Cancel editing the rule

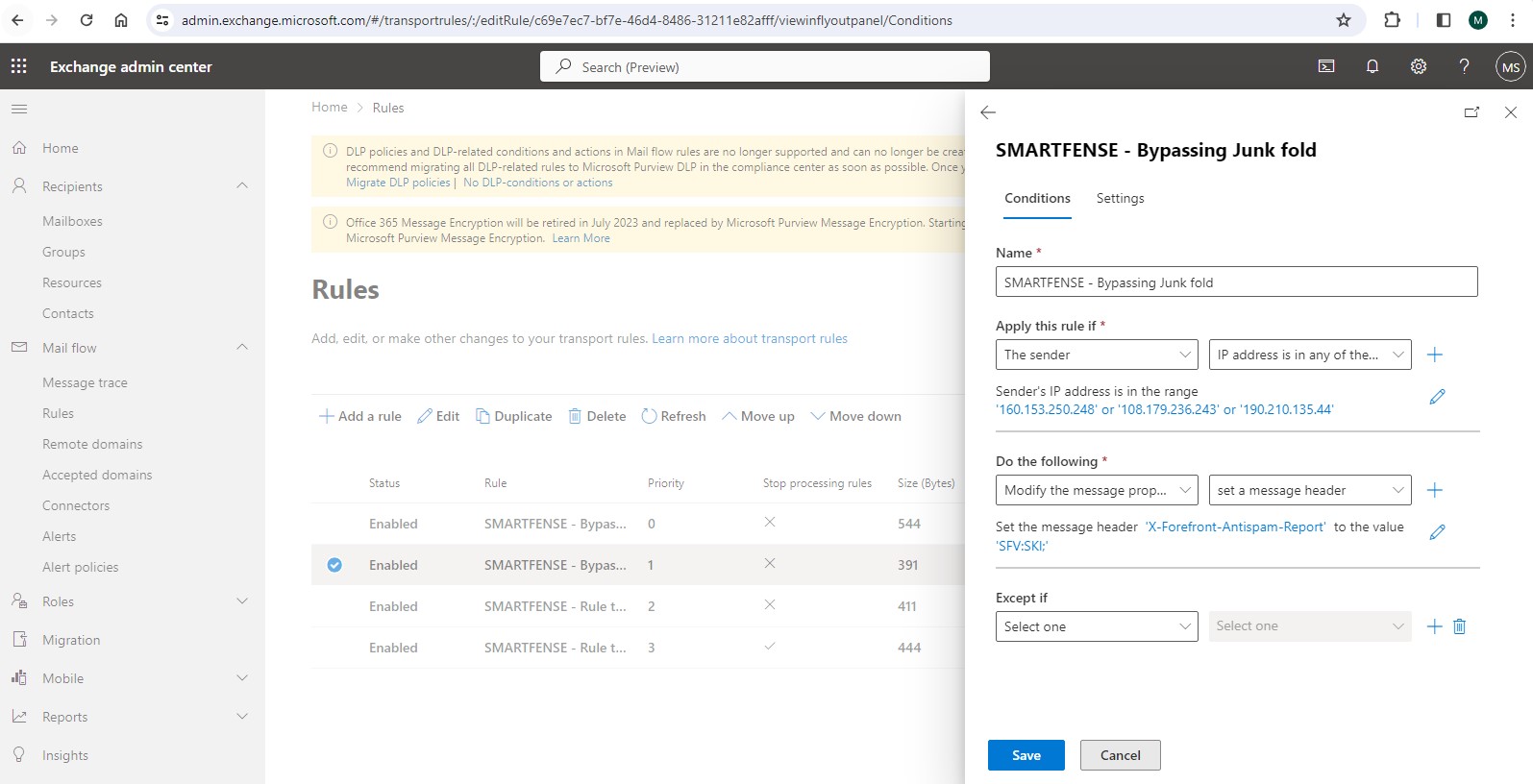(x=1121, y=755)
